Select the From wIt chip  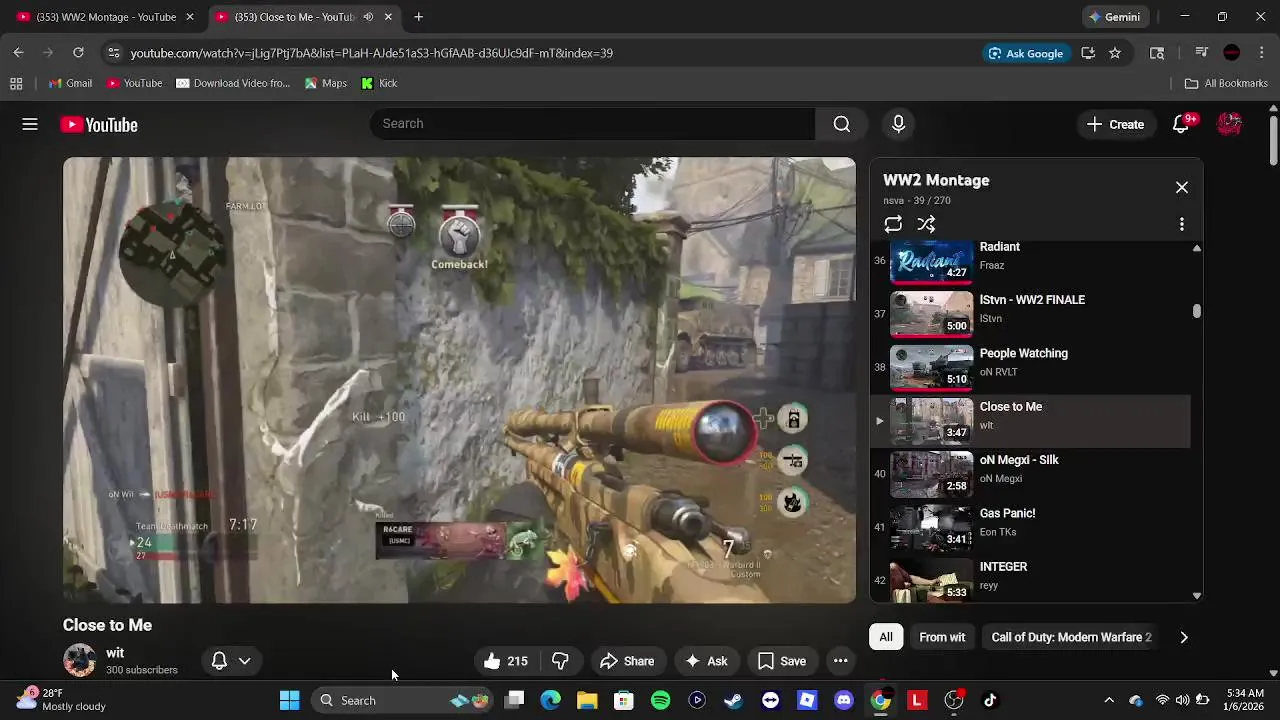click(x=942, y=637)
